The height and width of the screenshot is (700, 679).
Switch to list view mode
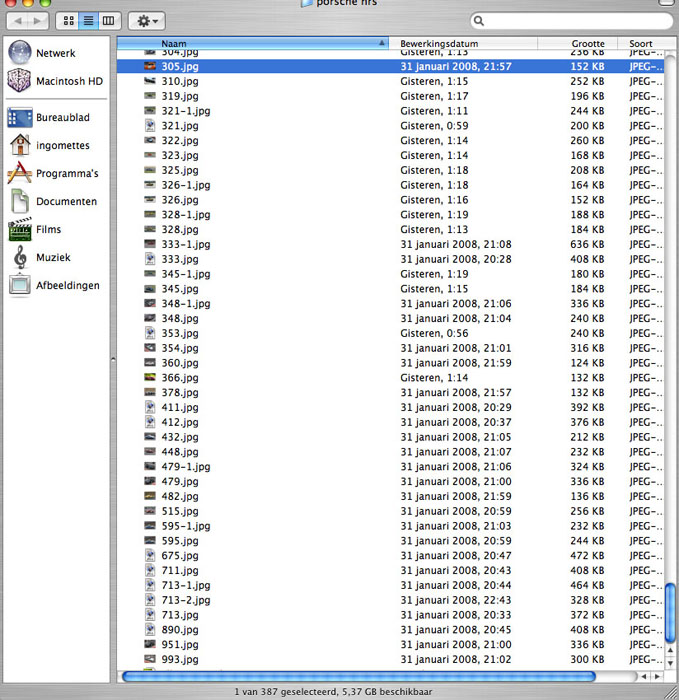[88, 20]
